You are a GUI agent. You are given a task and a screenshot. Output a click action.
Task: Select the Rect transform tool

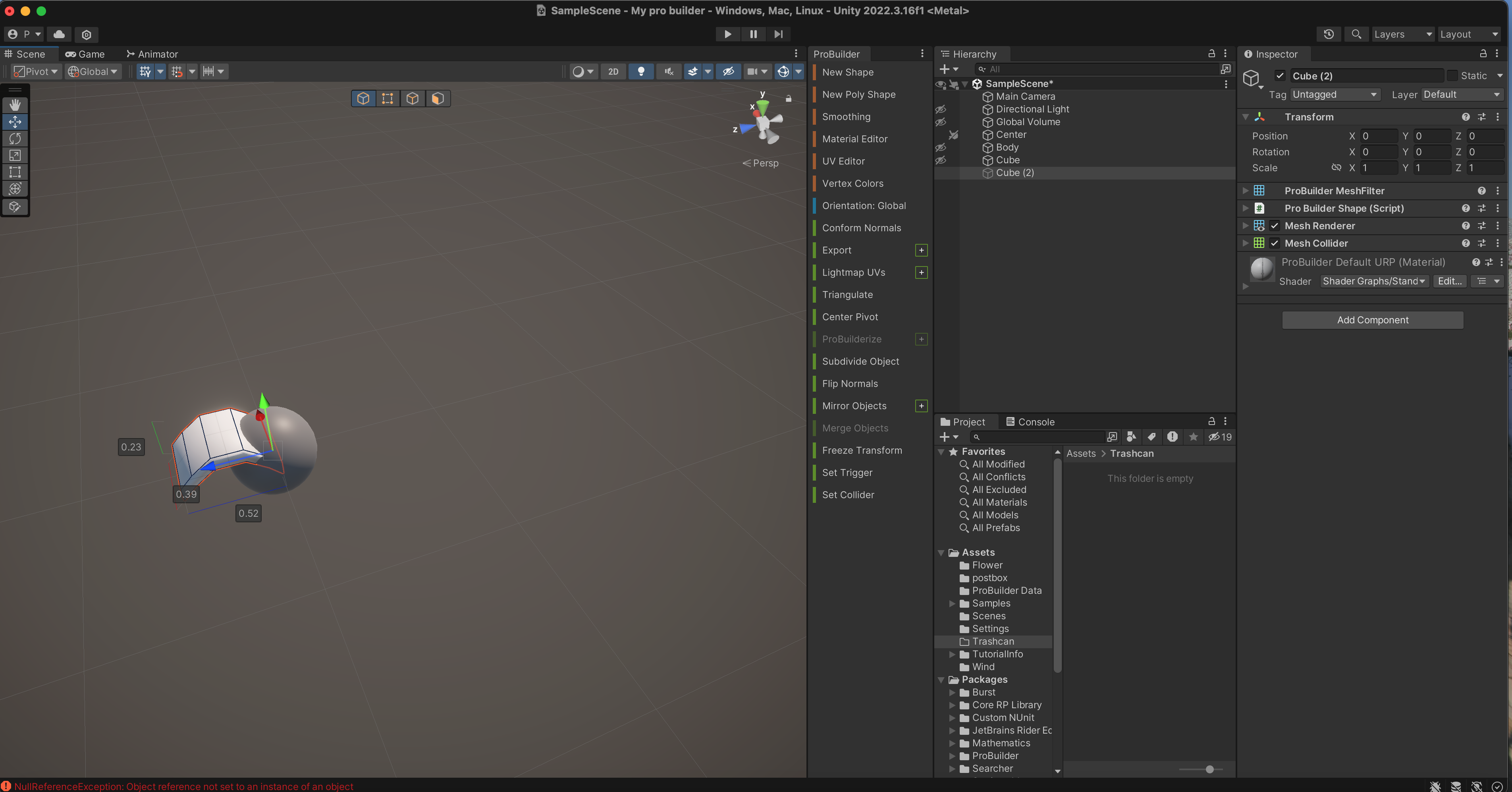(x=15, y=172)
